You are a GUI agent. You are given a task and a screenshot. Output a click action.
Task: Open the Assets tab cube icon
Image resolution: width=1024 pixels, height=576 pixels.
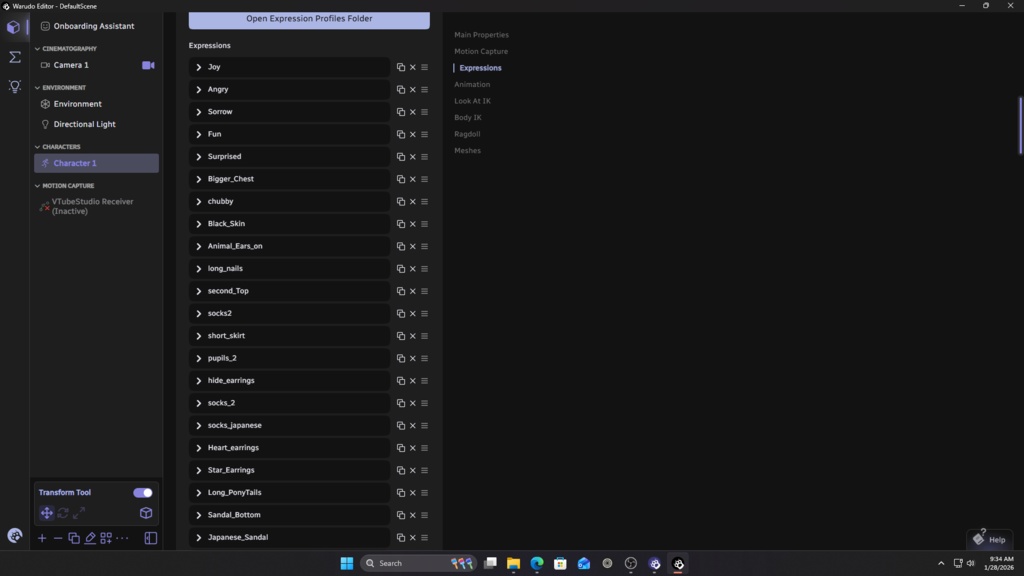tap(14, 27)
